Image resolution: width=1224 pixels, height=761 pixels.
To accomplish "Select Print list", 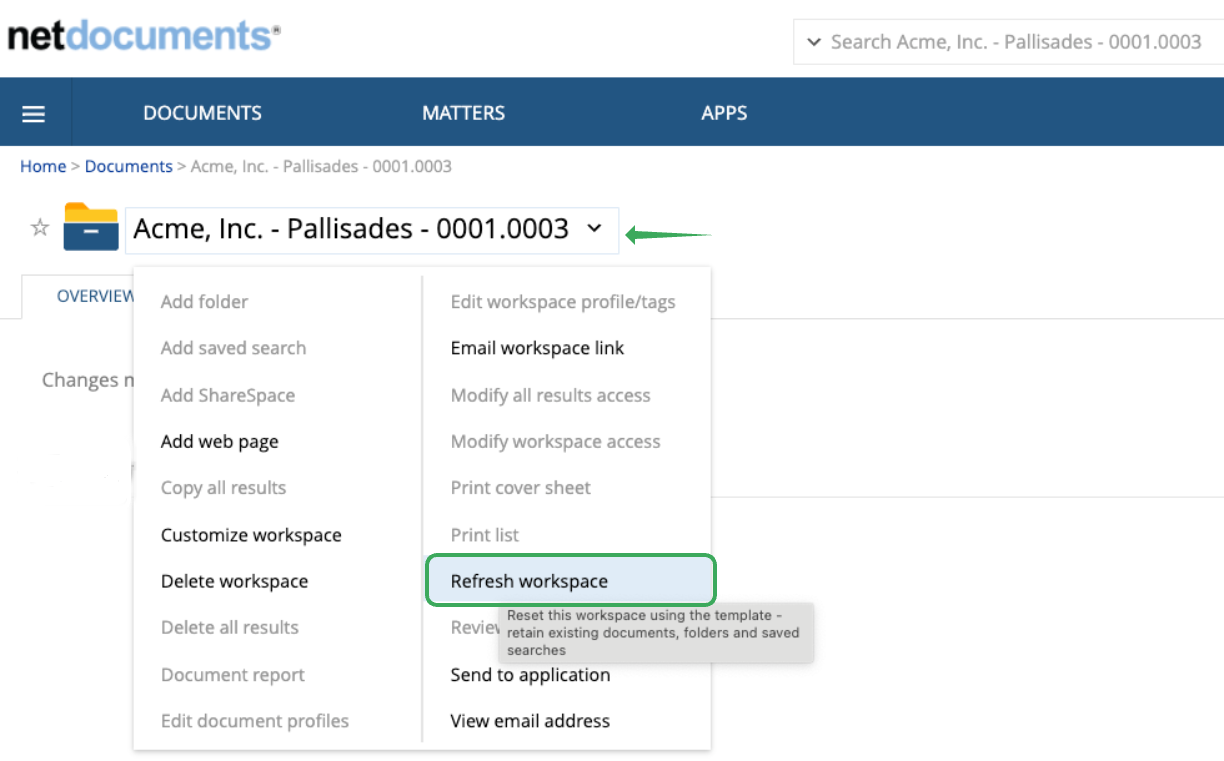I will pos(485,535).
